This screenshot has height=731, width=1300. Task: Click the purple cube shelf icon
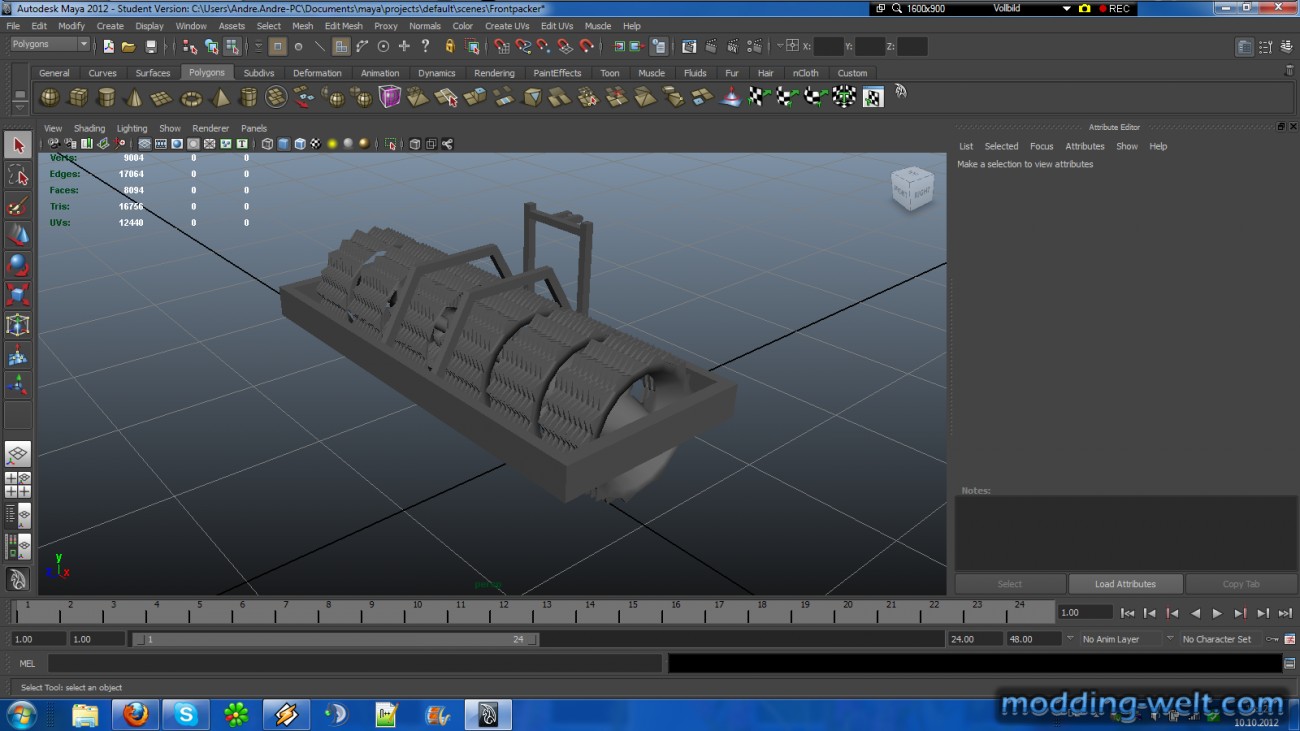pos(390,97)
